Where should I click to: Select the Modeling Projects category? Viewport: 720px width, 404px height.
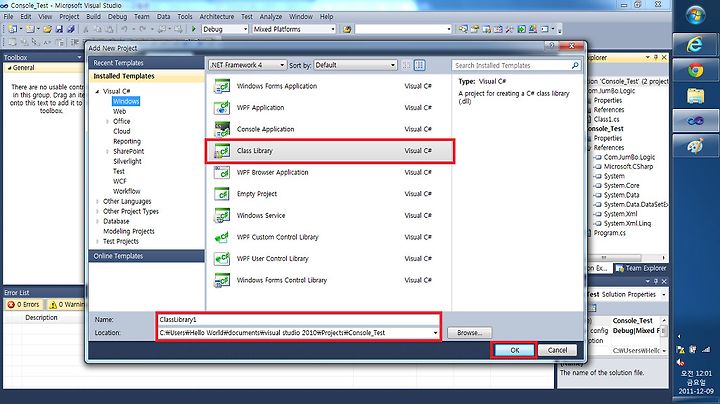129,231
